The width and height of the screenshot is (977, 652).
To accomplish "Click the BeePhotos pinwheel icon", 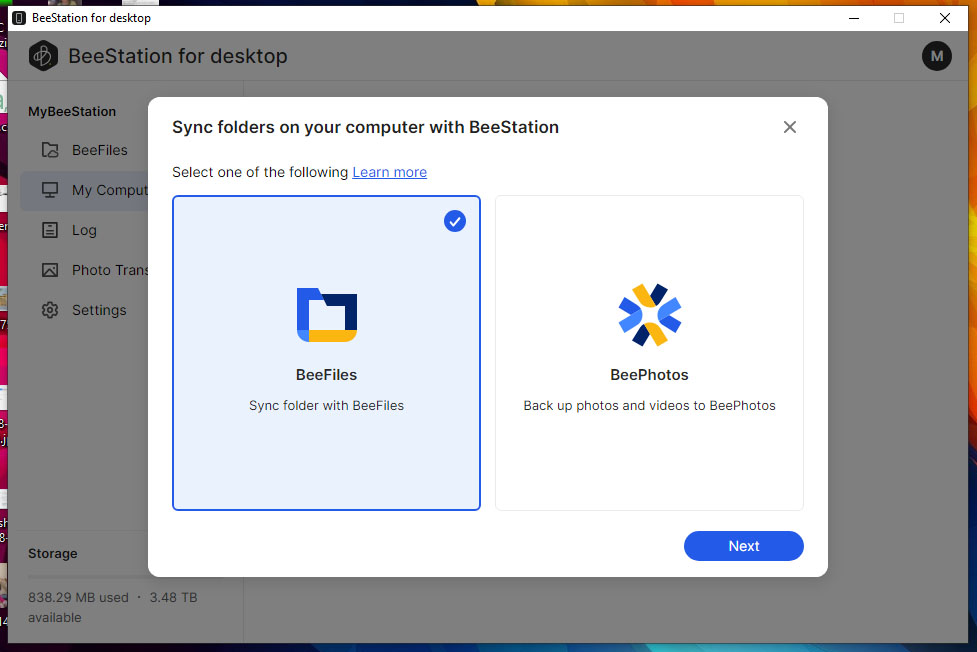I will 649,315.
